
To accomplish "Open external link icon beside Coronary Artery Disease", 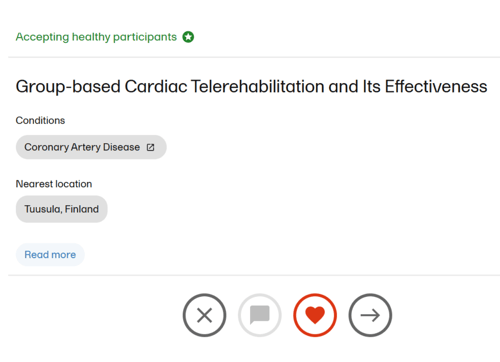I will [x=150, y=147].
